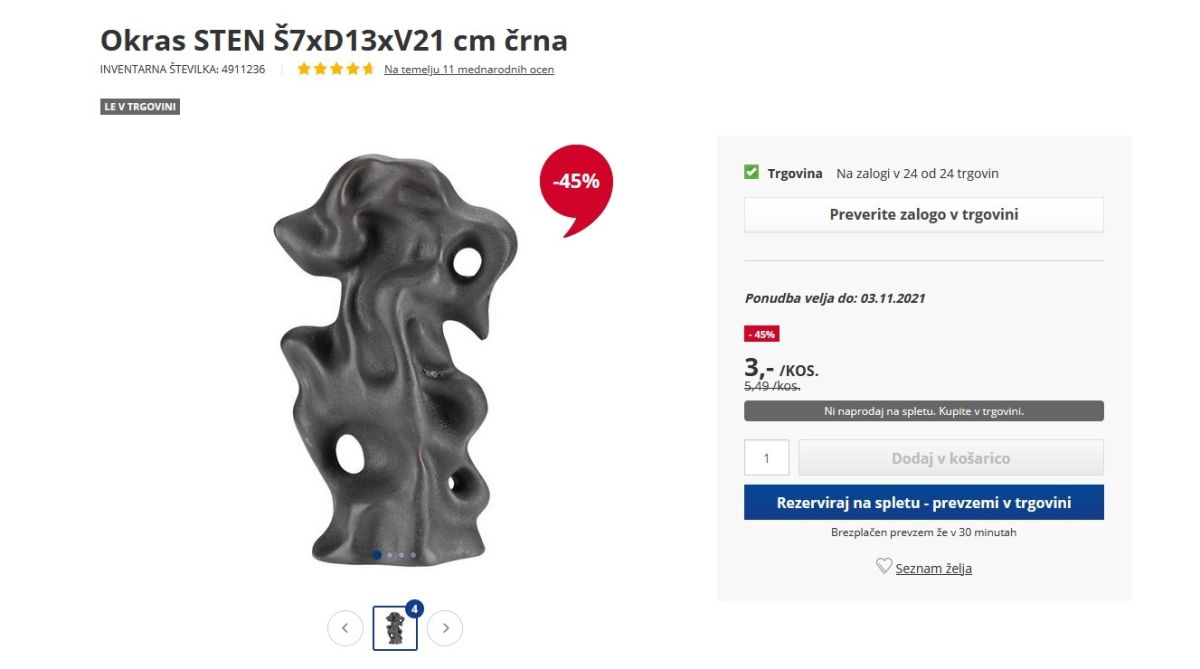Select the fourth carousel dot indicator

[x=413, y=554]
